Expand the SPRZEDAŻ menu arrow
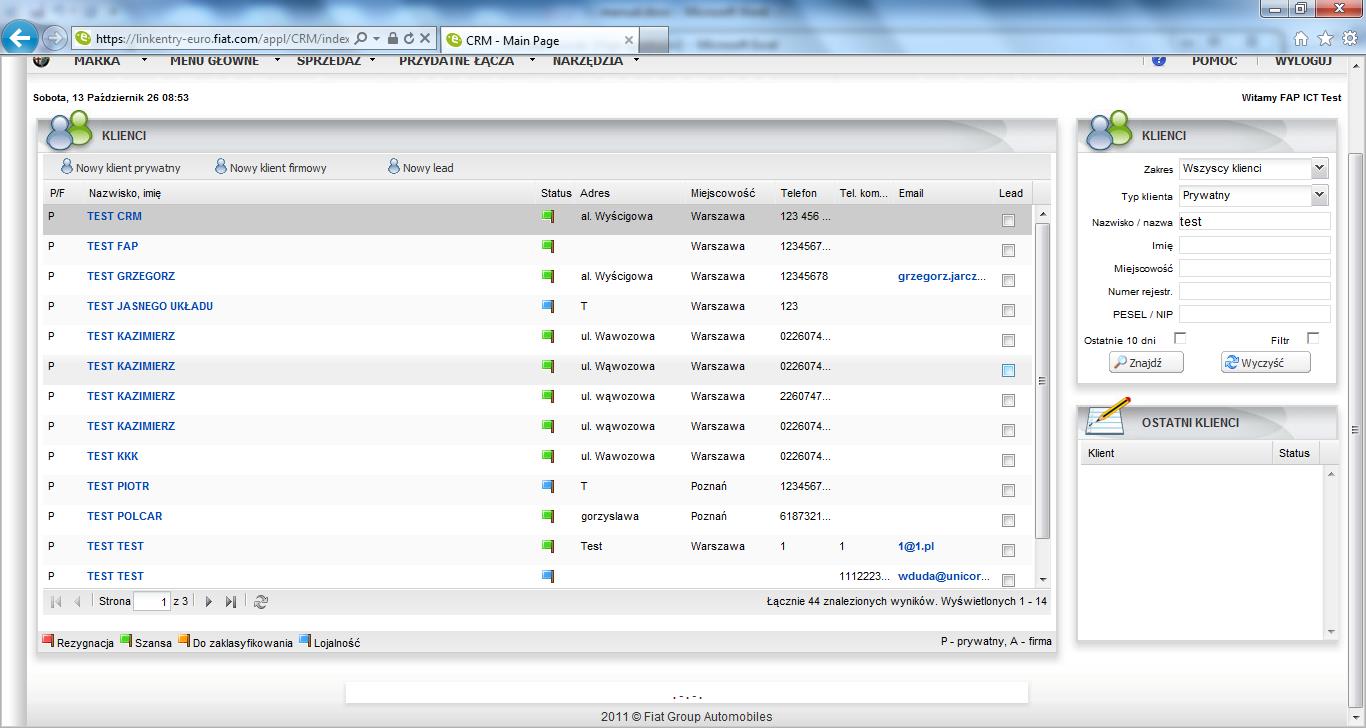1366x728 pixels. click(373, 60)
